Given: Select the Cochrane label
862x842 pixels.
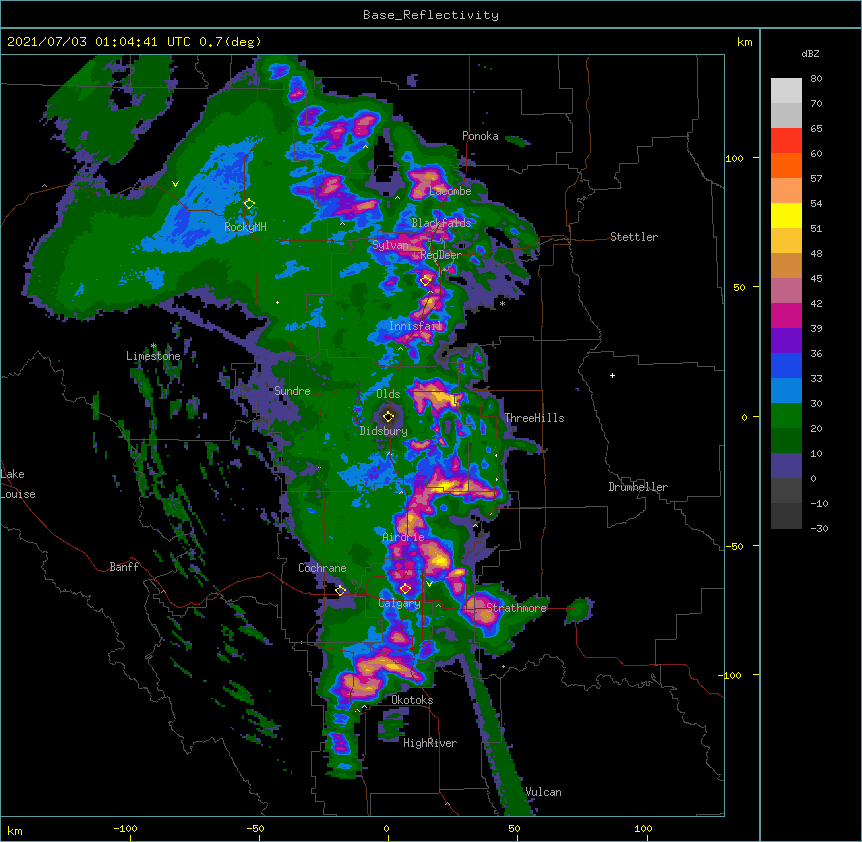Looking at the screenshot, I should [x=322, y=568].
